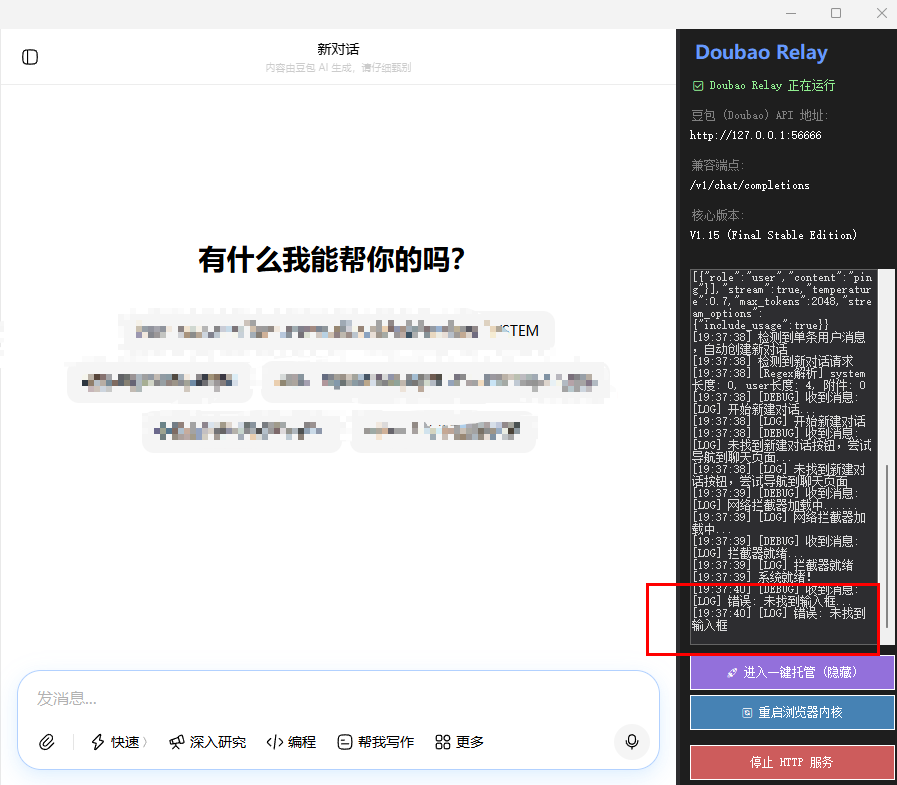Toggle the sidebar panel icon
897x785 pixels.
coord(30,57)
